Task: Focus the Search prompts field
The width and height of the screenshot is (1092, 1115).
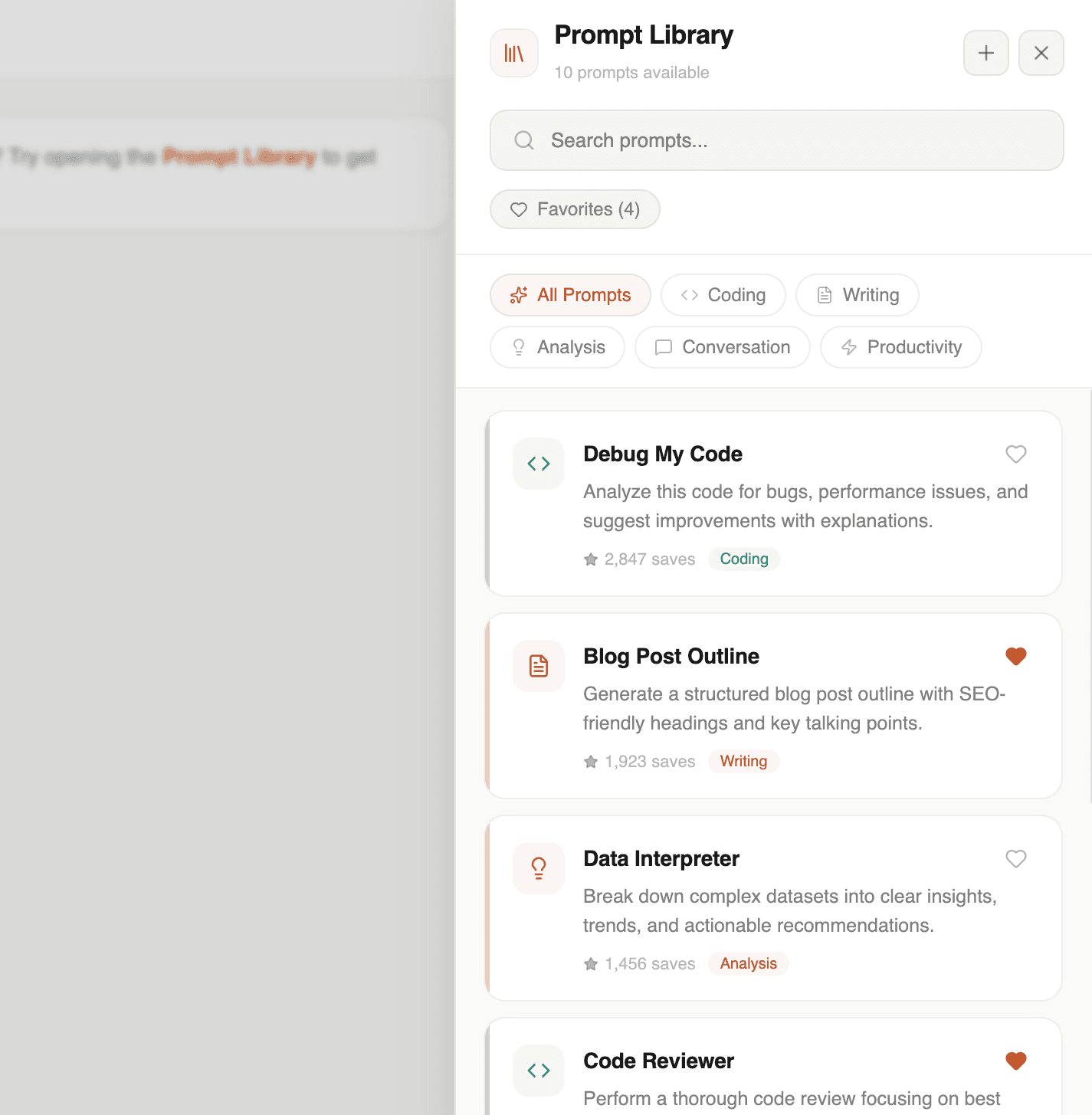Action: pyautogui.click(x=777, y=140)
